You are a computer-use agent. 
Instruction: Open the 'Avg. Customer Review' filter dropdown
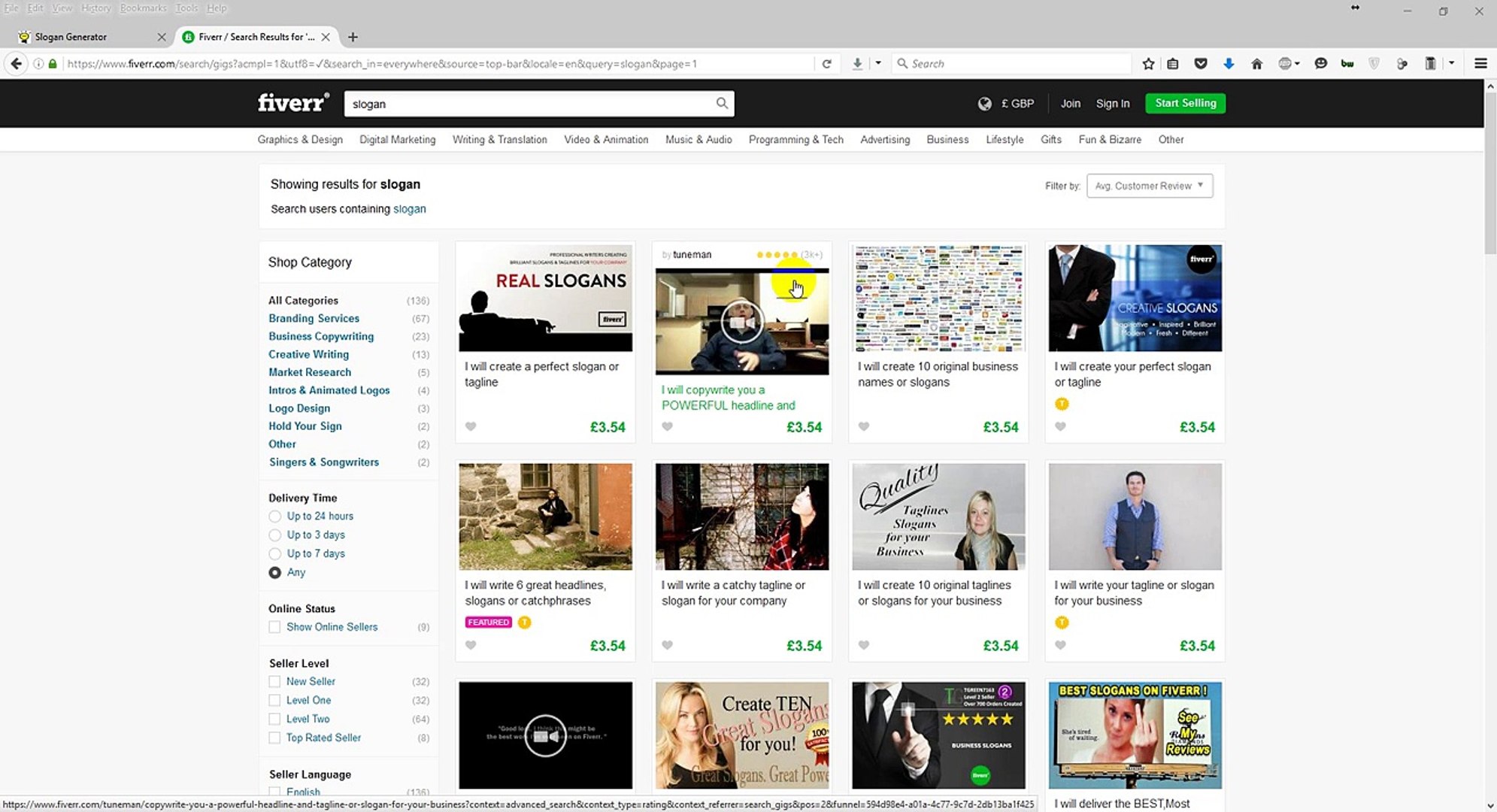1149,186
